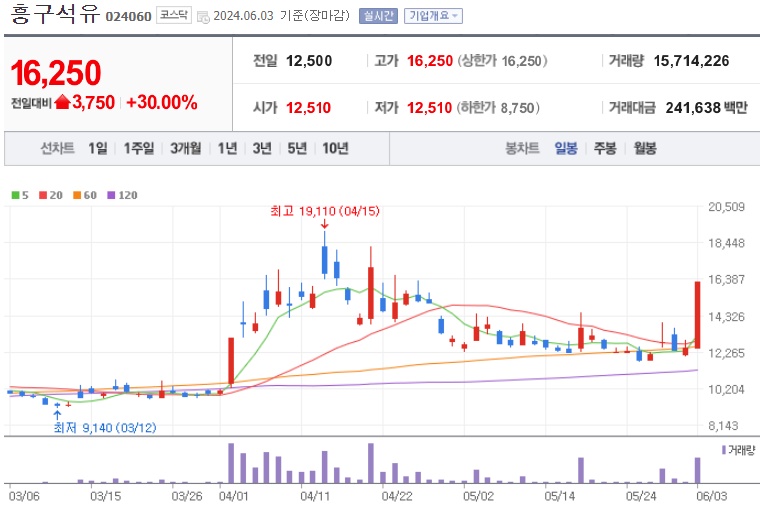Switch line chart to 5년
Viewport: 760px width, 510px height.
point(297,148)
